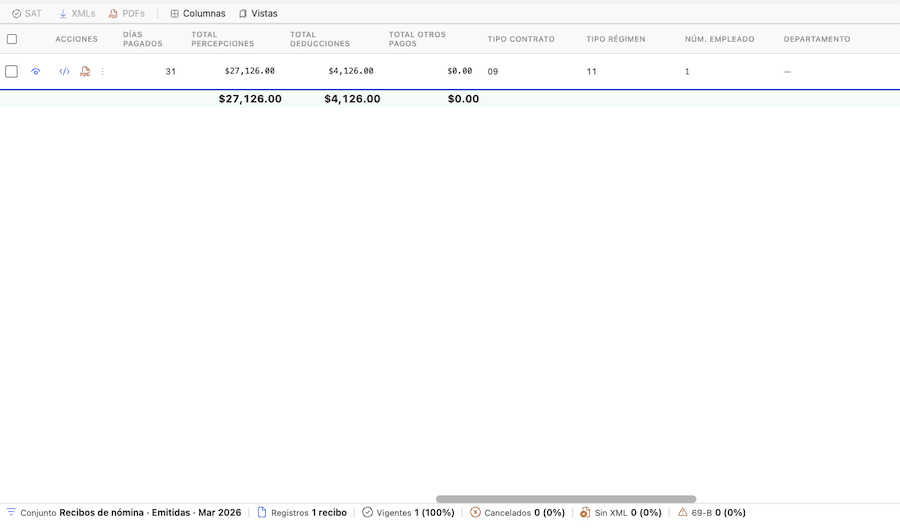Click the contract type value 09

[x=492, y=72]
